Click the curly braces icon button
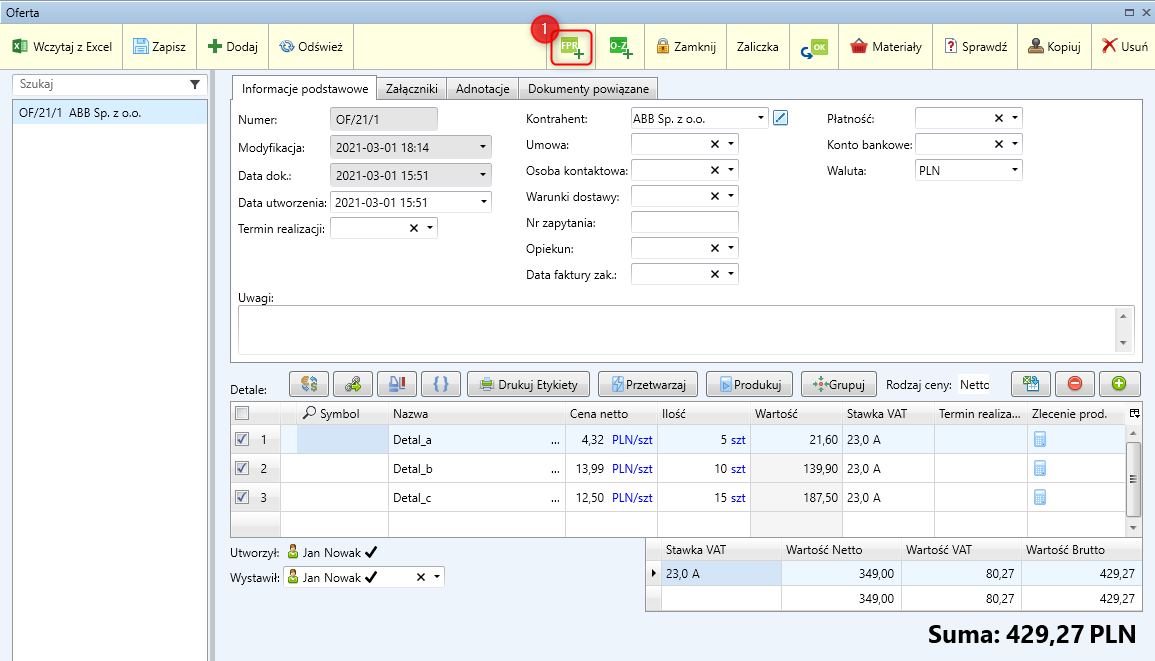Viewport: 1155px width, 661px height. 441,383
